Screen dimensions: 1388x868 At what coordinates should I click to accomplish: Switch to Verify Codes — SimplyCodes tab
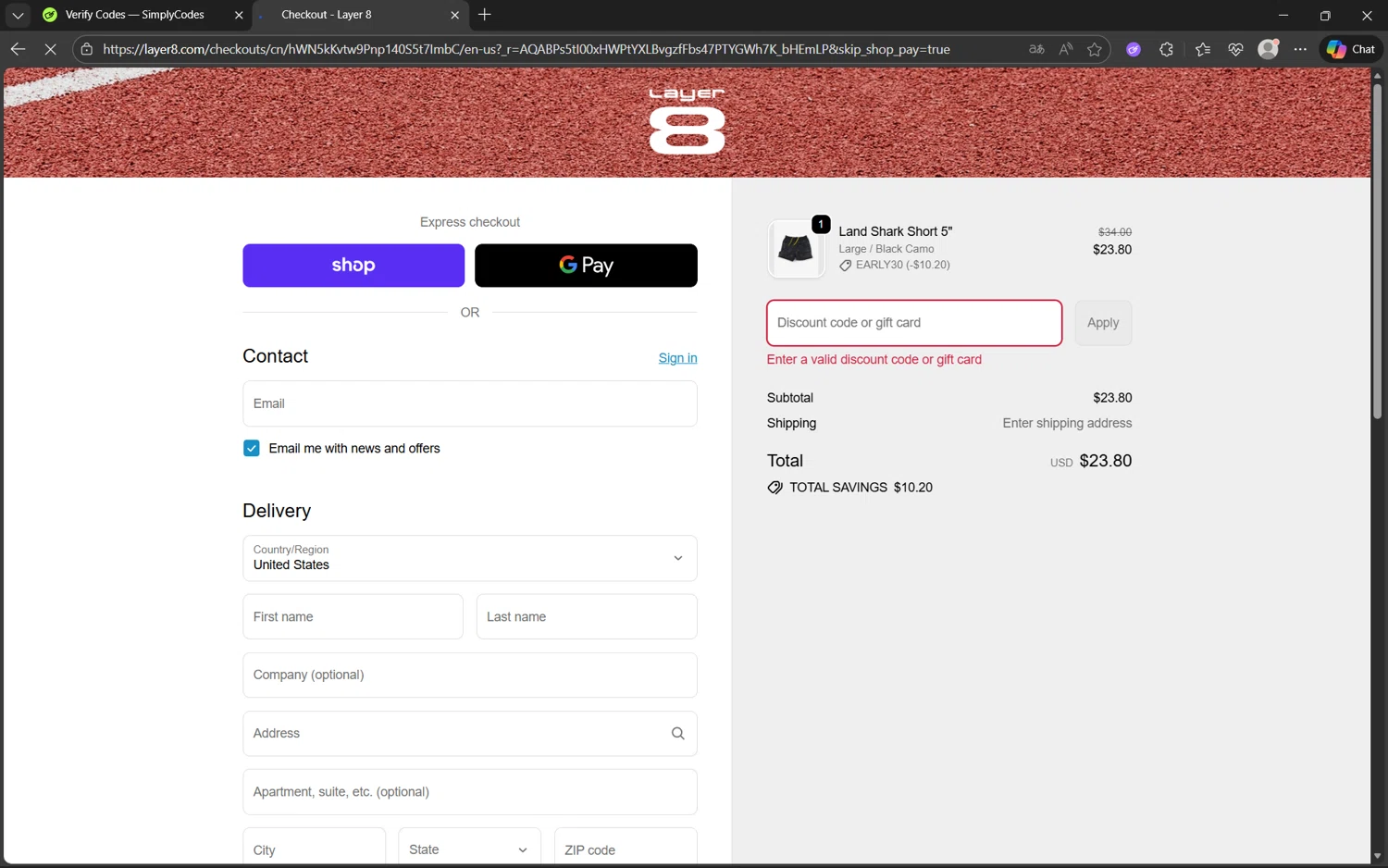(x=135, y=15)
